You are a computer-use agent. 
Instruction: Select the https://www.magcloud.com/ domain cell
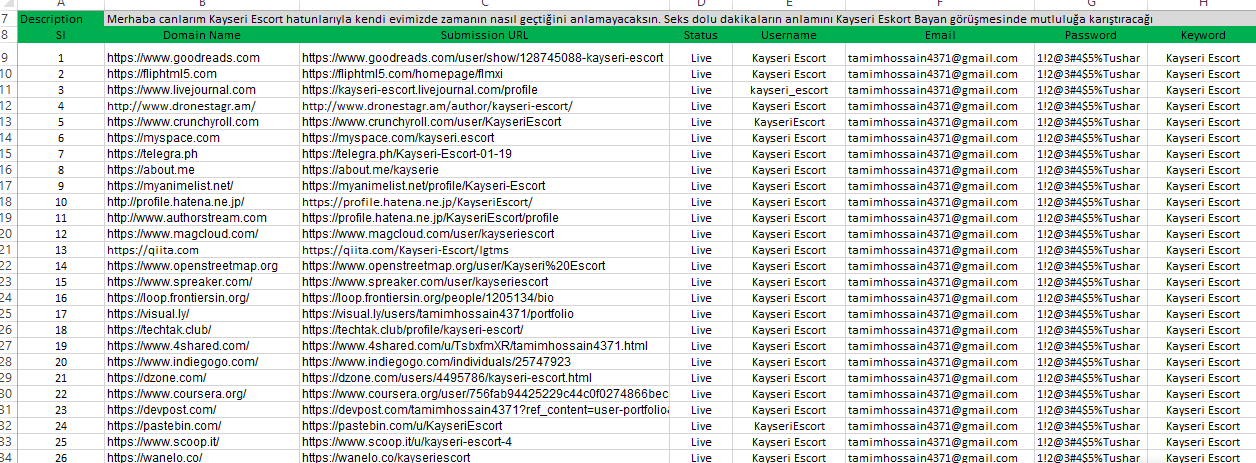pyautogui.click(x=202, y=234)
